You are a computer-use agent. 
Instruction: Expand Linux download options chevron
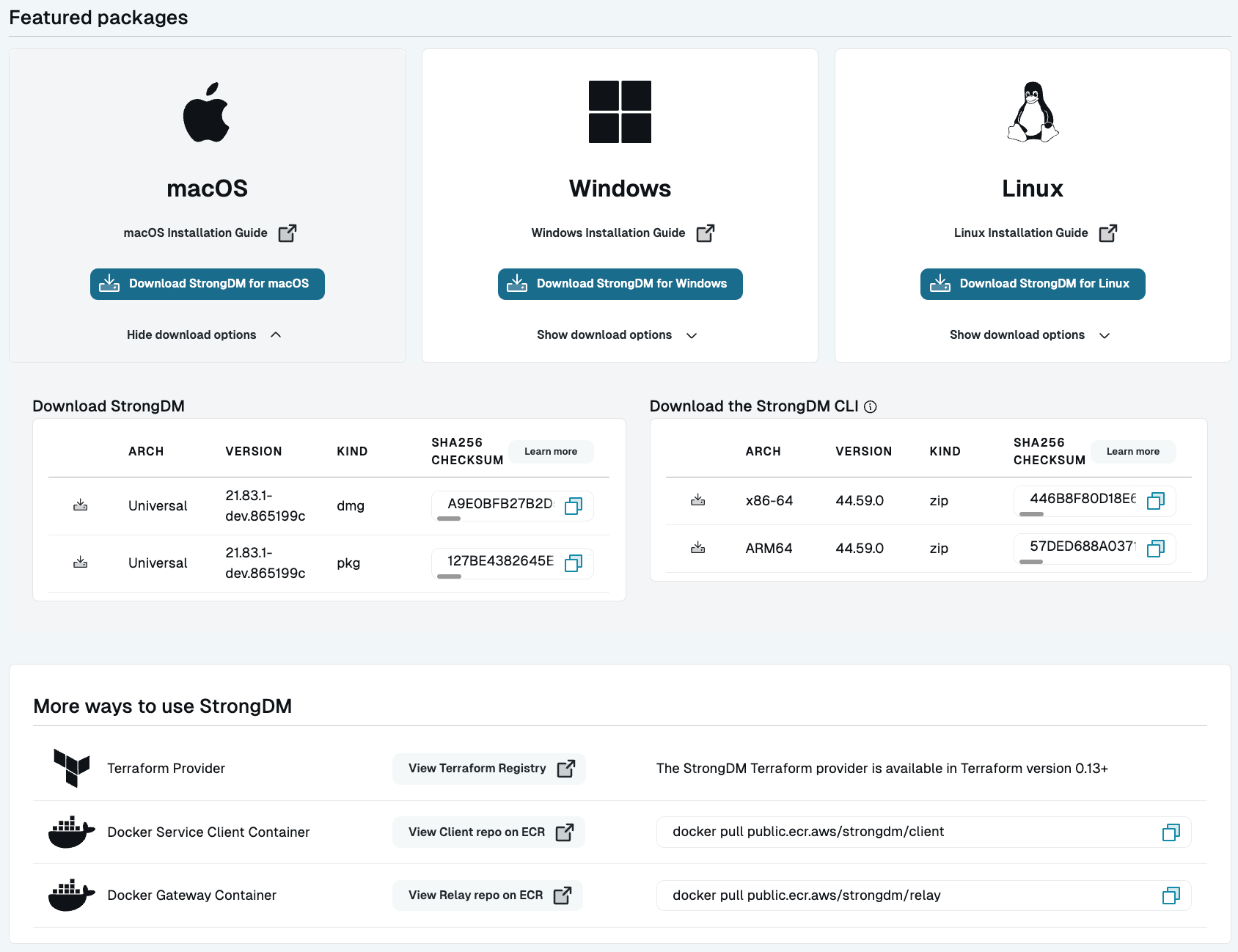tap(1105, 335)
